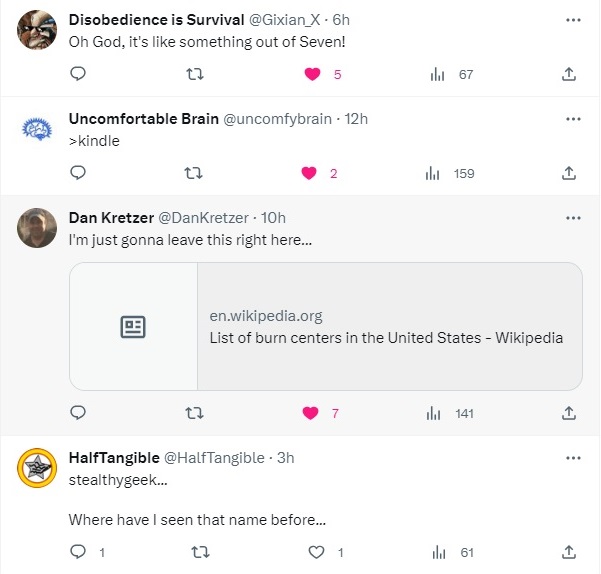Screen dimensions: 601x574
Task: Retweet the Uncomfortable Brain ">kindle" tweet
Action: 196,173
